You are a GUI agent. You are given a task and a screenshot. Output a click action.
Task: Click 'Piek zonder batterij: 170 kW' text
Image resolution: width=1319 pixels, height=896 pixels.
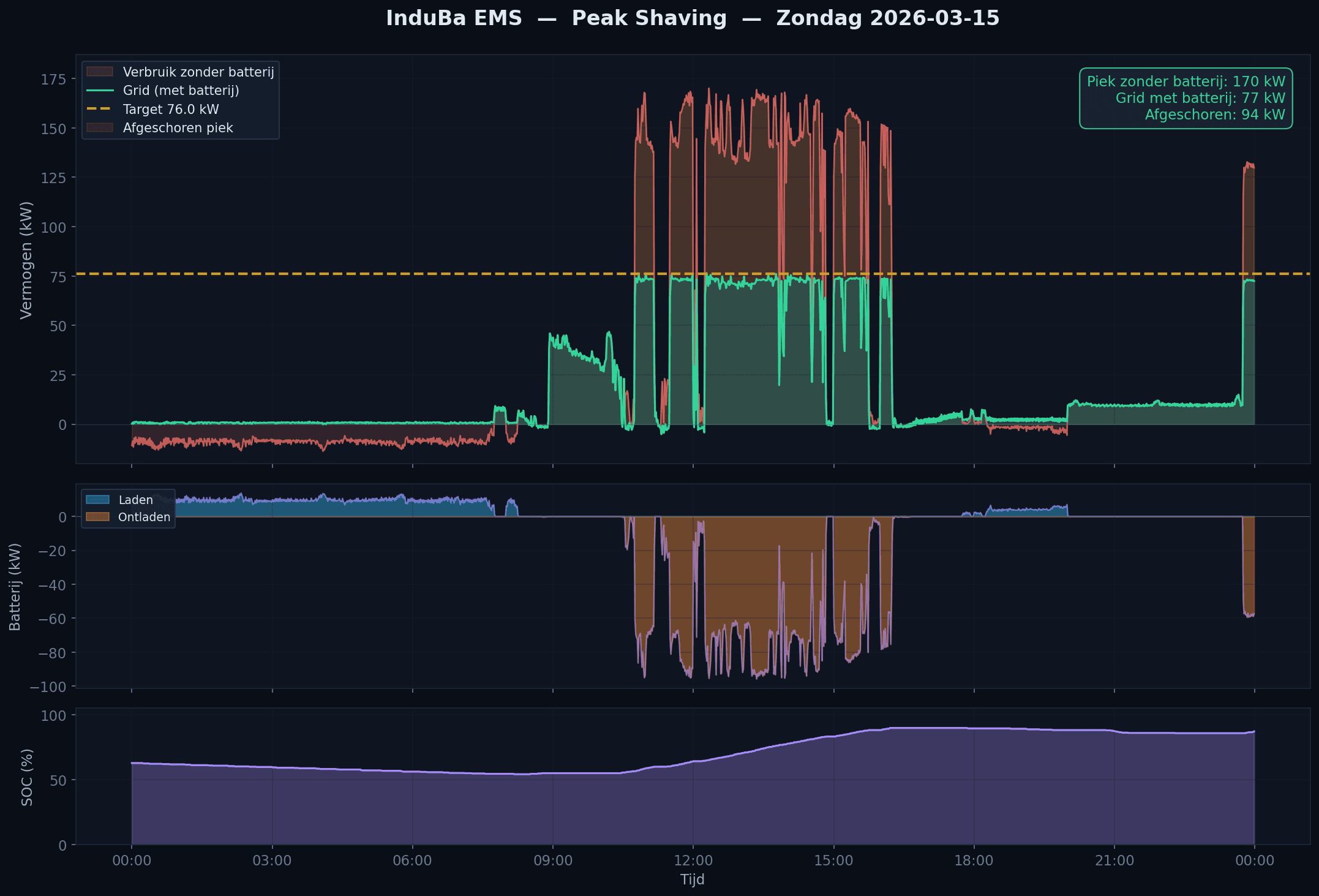point(1186,81)
